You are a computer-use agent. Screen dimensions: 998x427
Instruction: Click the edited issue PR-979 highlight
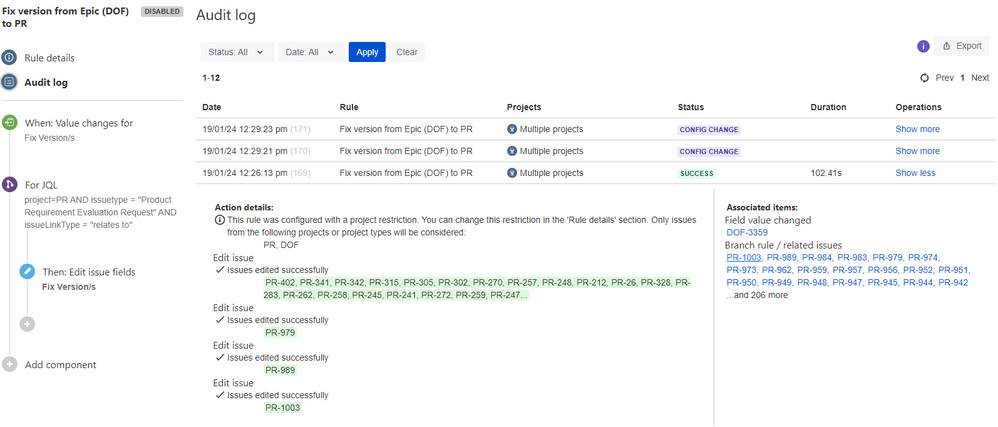(281, 332)
